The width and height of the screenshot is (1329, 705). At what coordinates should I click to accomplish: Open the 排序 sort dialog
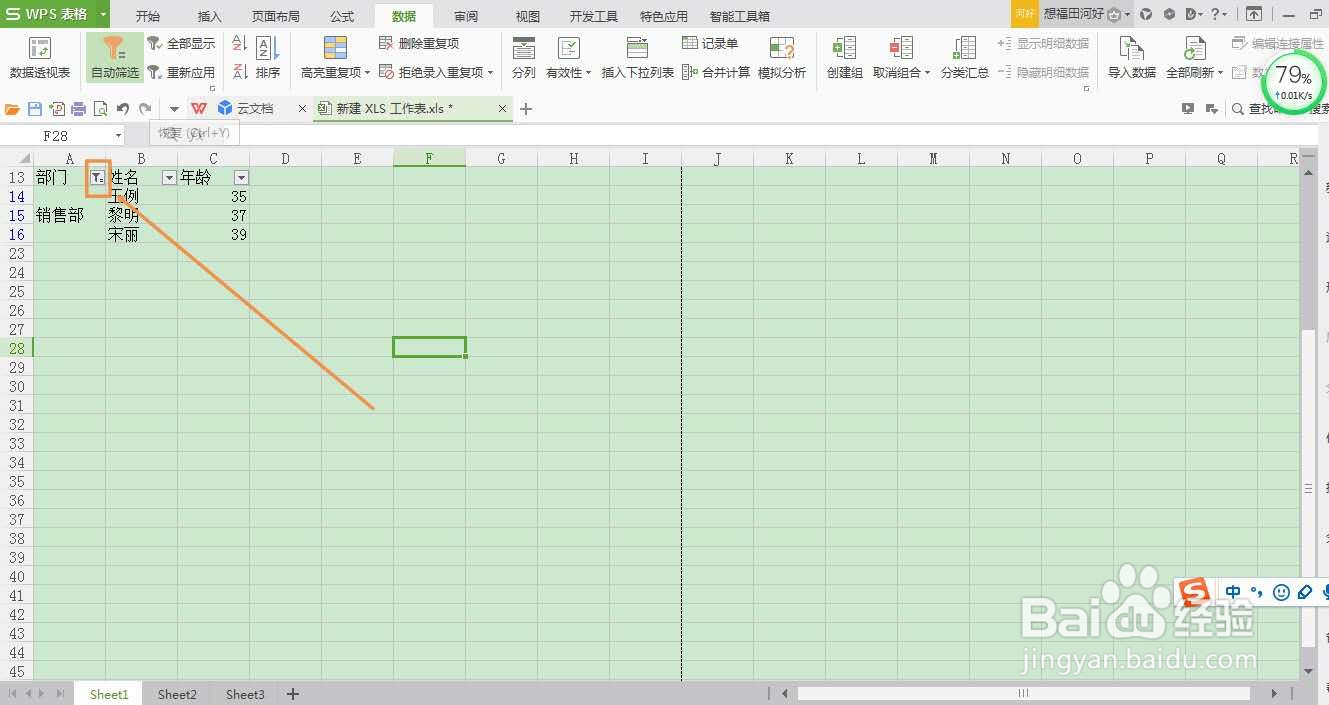pos(268,58)
